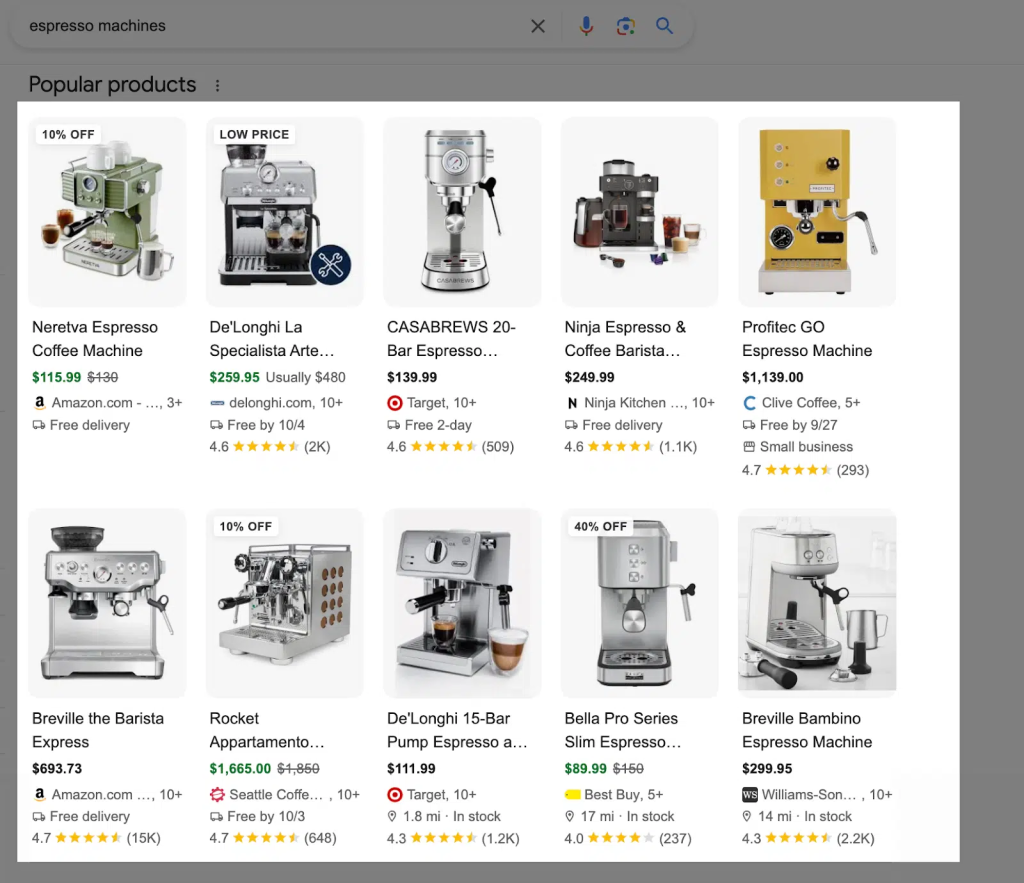The height and width of the screenshot is (883, 1024).
Task: Open the Clive Coffee seller link on Profitec card
Action: click(798, 402)
